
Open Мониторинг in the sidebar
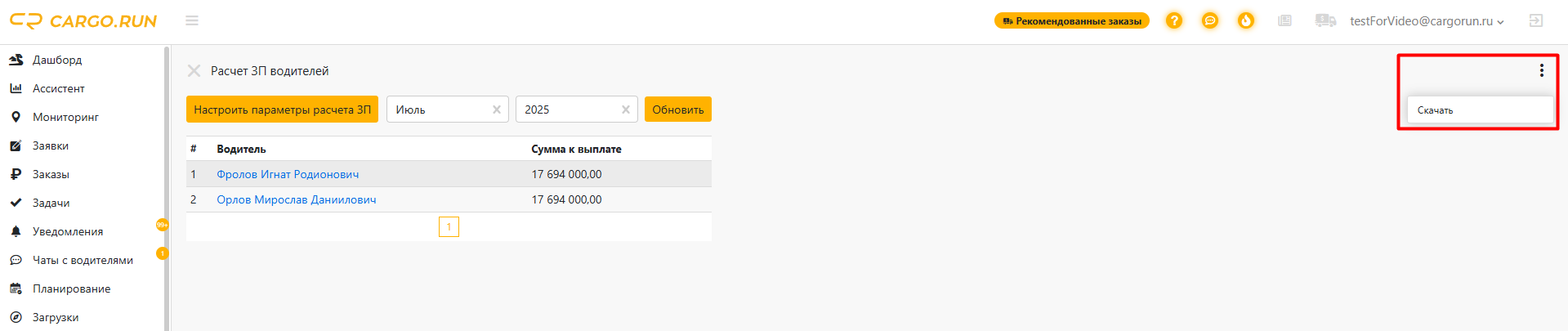(65, 117)
